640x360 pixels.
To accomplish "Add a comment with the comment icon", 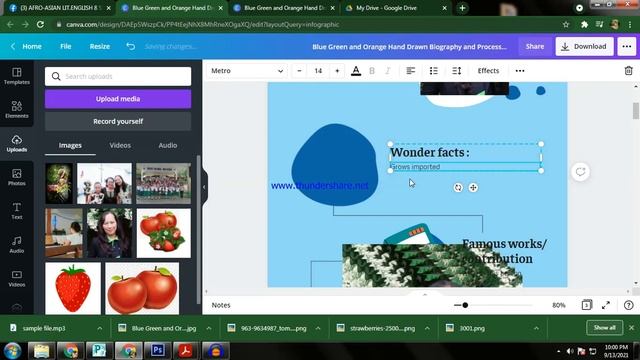I will (x=580, y=172).
